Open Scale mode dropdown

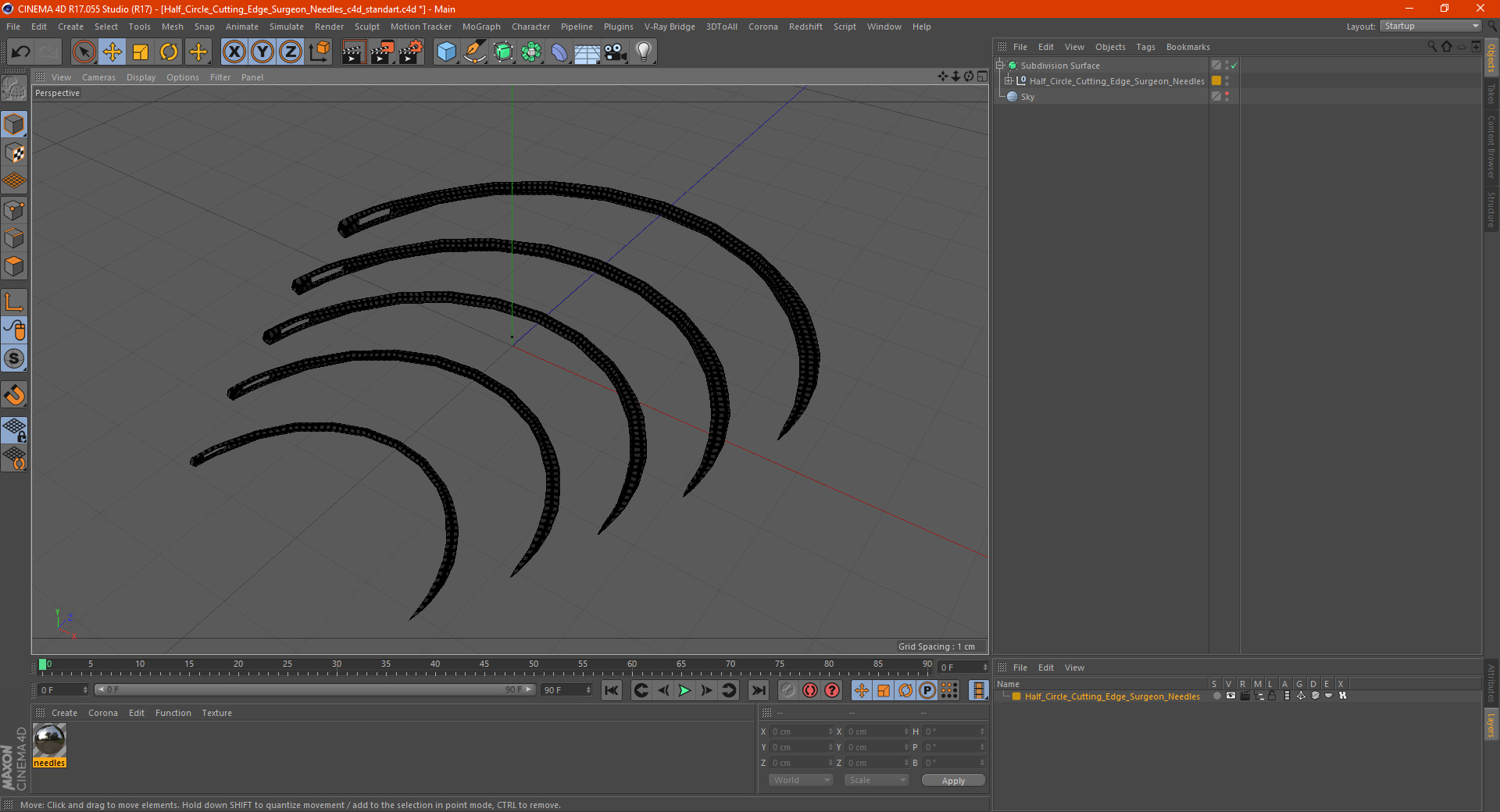pos(877,780)
